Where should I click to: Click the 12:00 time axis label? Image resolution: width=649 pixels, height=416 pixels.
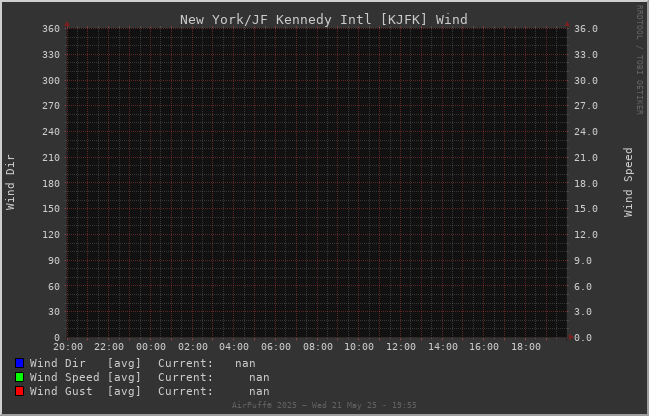(401, 346)
